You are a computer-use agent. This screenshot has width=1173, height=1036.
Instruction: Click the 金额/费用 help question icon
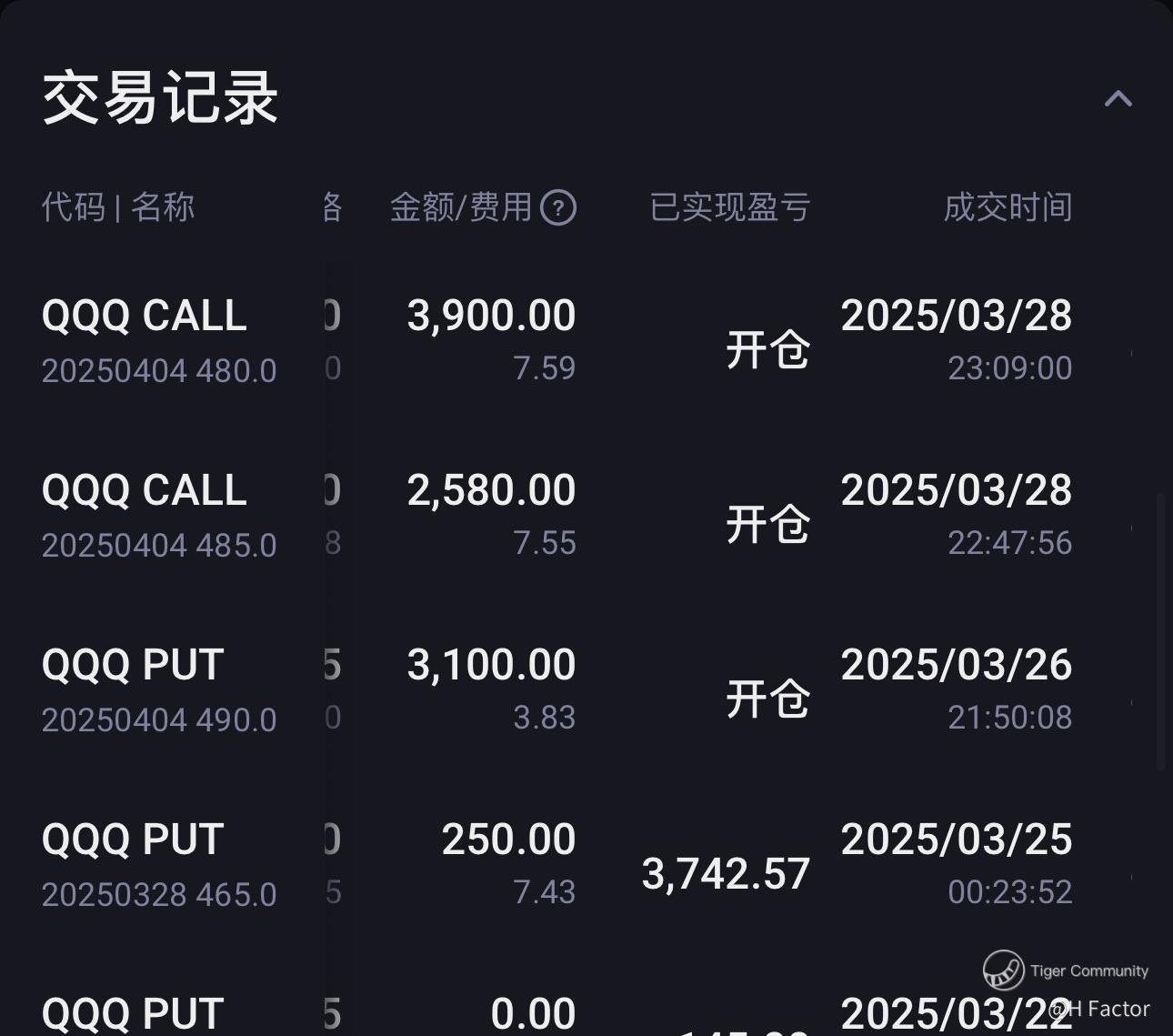[x=558, y=207]
